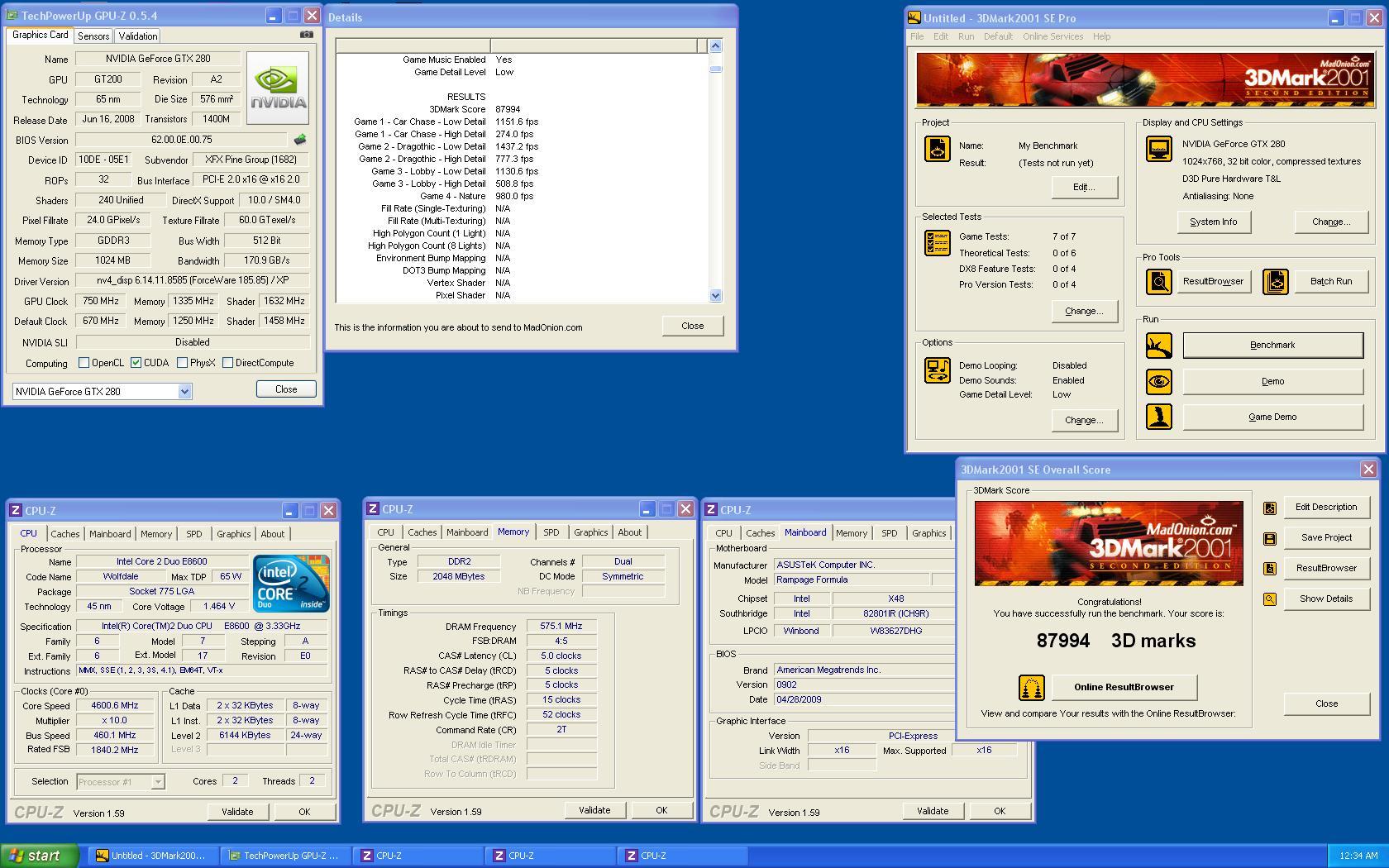
Task: Click Change button in Options section
Action: [1083, 421]
